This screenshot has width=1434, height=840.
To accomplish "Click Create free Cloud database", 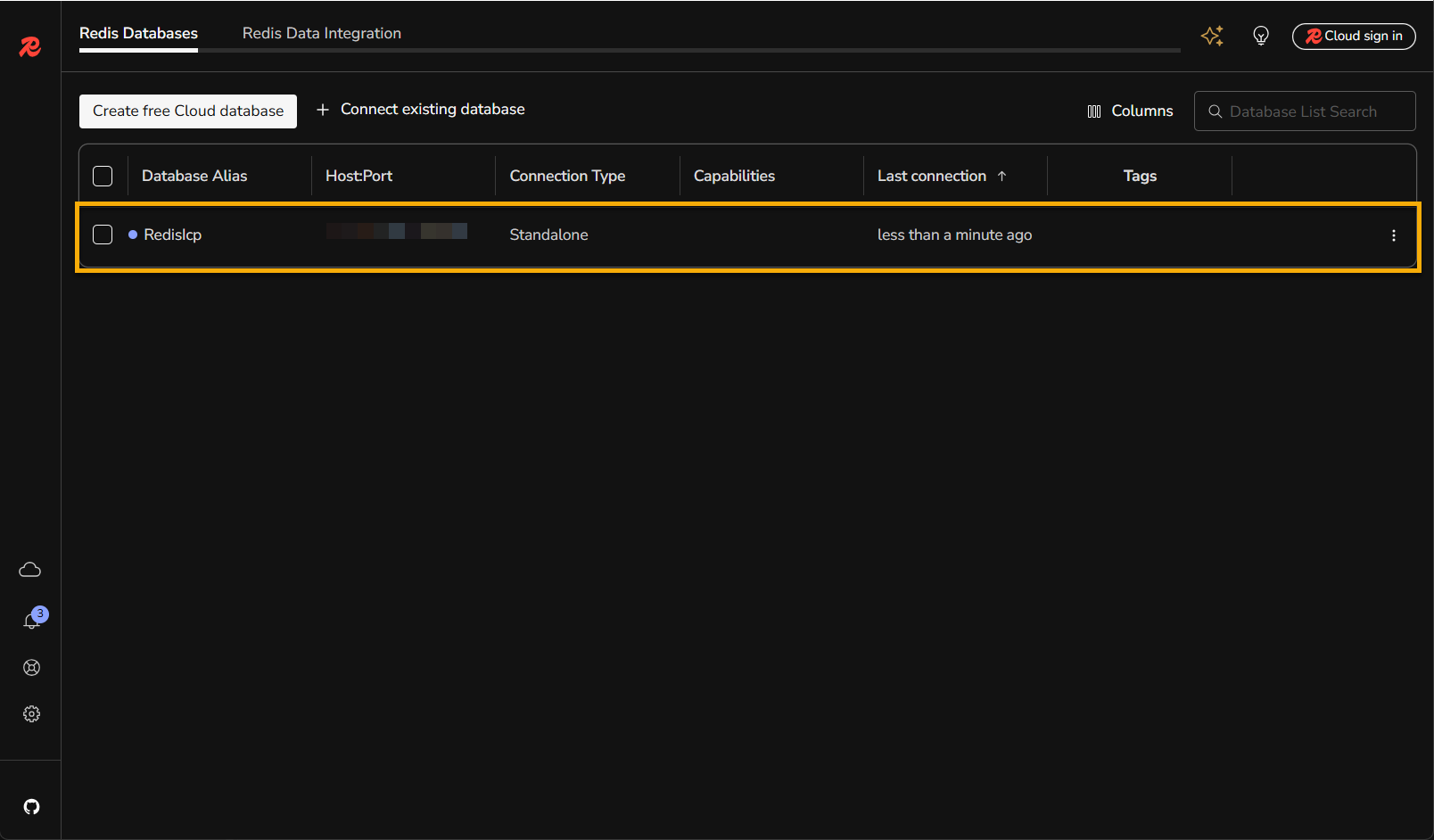I will pyautogui.click(x=188, y=111).
